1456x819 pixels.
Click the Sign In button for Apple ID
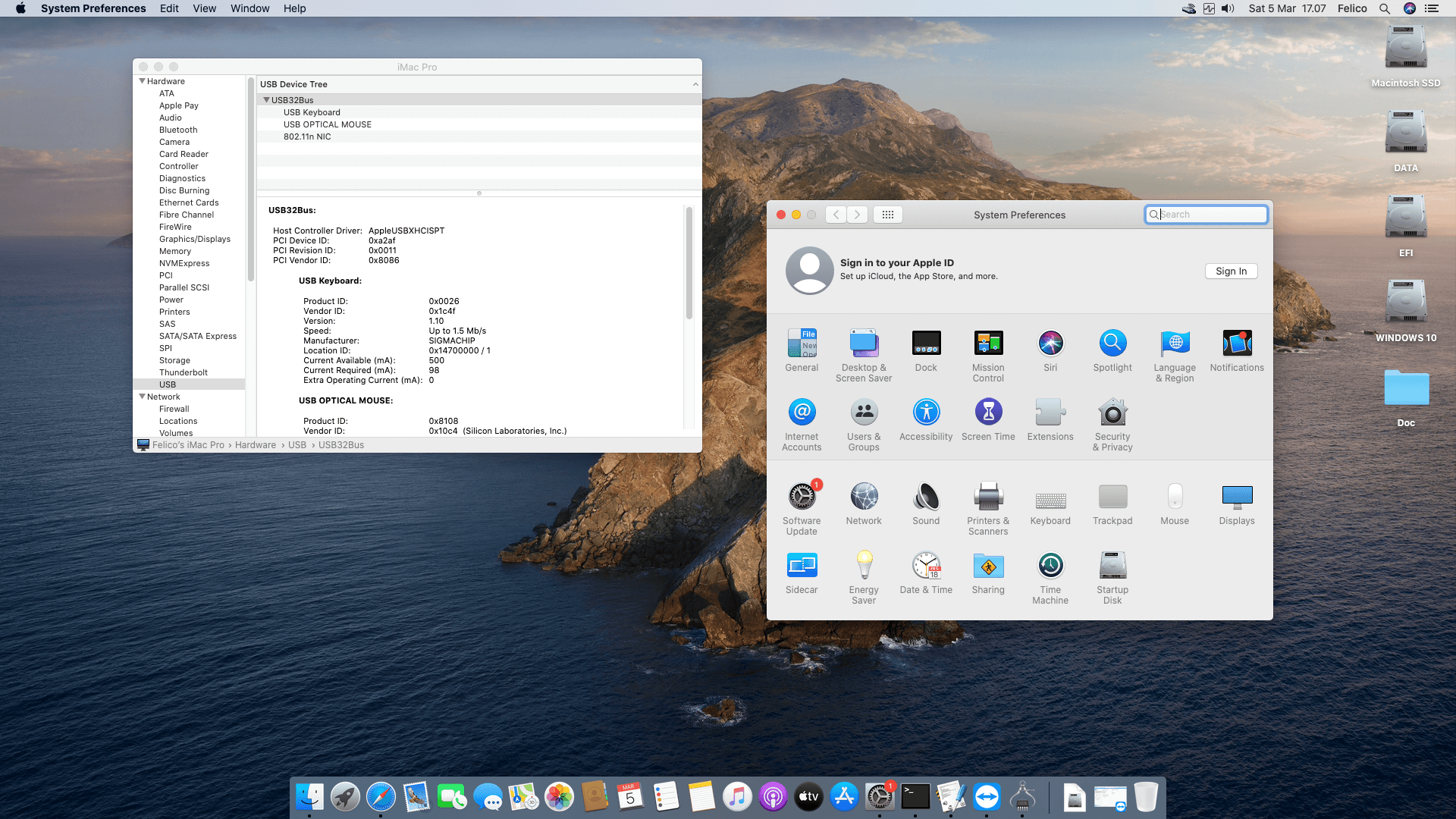pos(1231,271)
